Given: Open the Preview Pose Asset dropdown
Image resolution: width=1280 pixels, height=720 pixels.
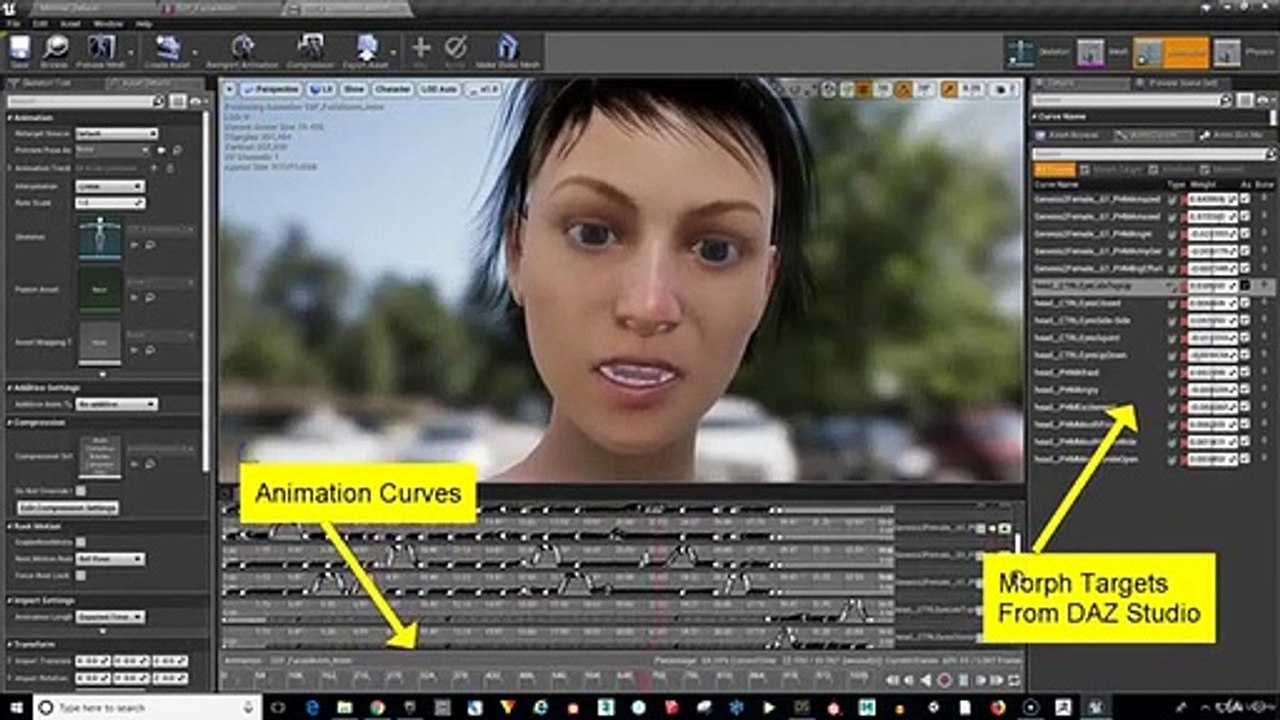Looking at the screenshot, I should pyautogui.click(x=114, y=150).
